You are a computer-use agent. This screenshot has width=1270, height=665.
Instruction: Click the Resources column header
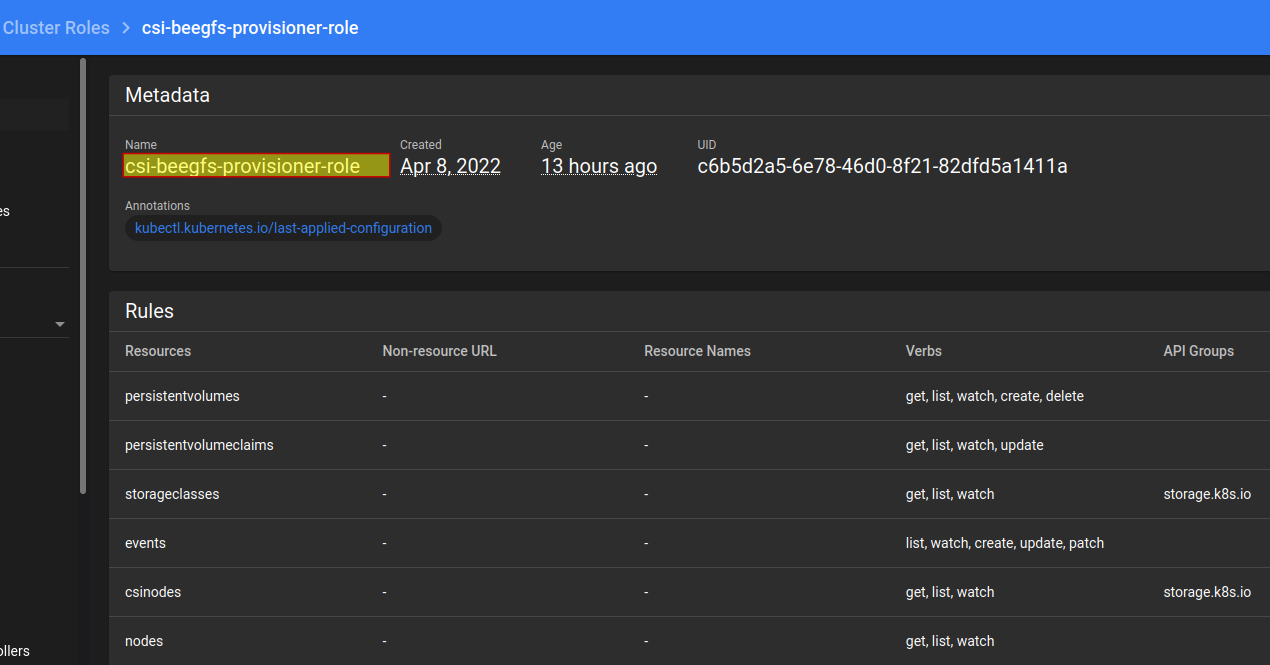(x=158, y=351)
